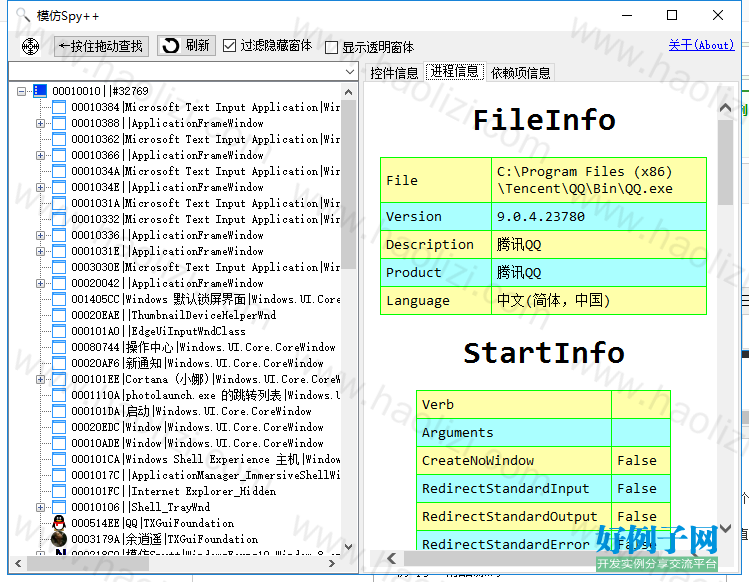Click window icon beside 00010332 Microsoft Text Input

(59, 219)
